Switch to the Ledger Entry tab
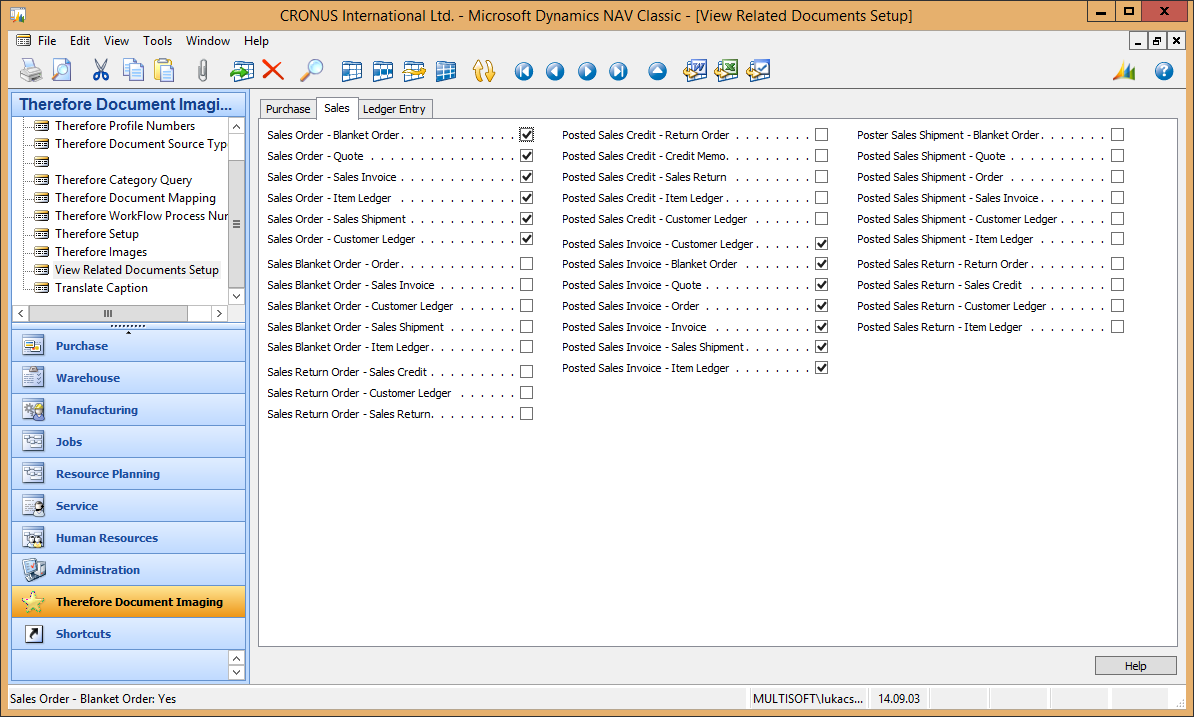The image size is (1194, 717). click(x=394, y=109)
